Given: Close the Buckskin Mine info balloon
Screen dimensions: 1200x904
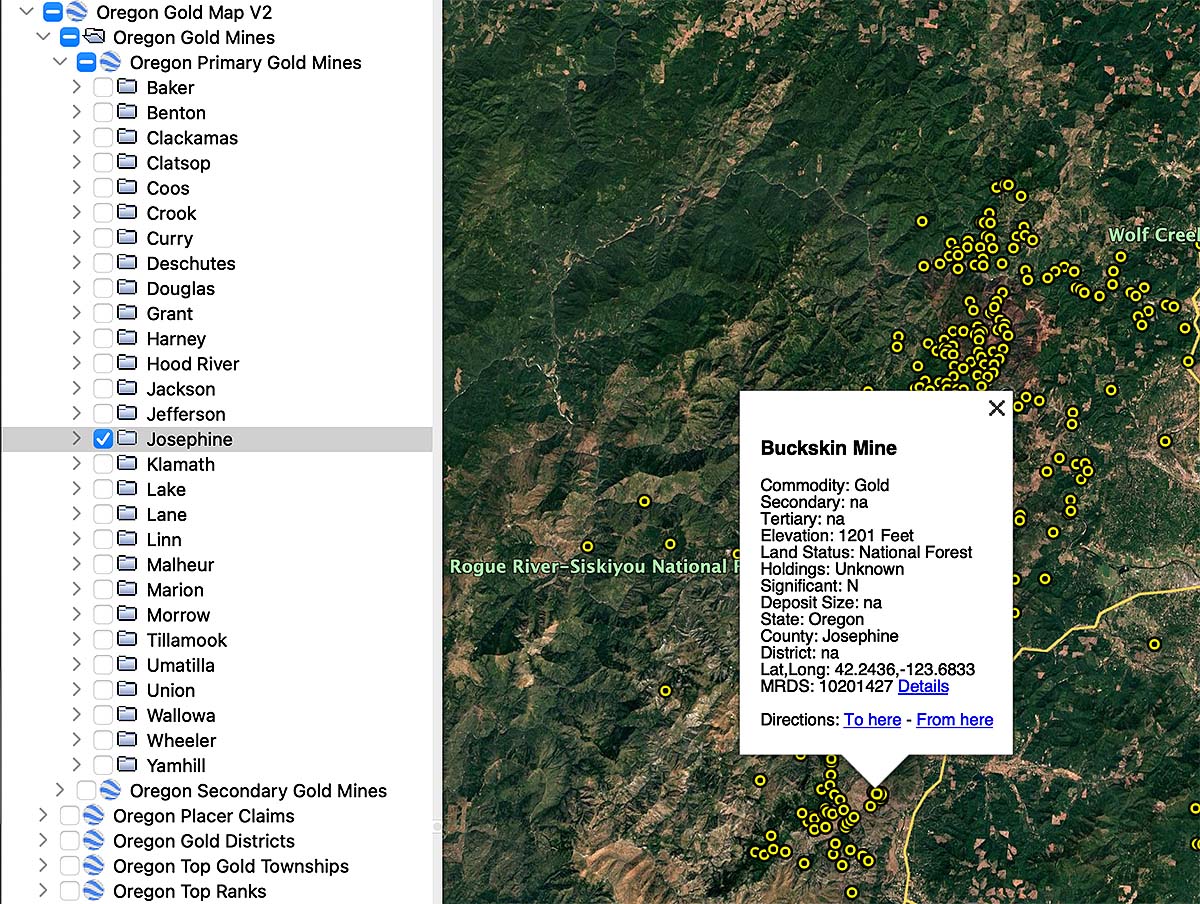Looking at the screenshot, I should (x=996, y=408).
